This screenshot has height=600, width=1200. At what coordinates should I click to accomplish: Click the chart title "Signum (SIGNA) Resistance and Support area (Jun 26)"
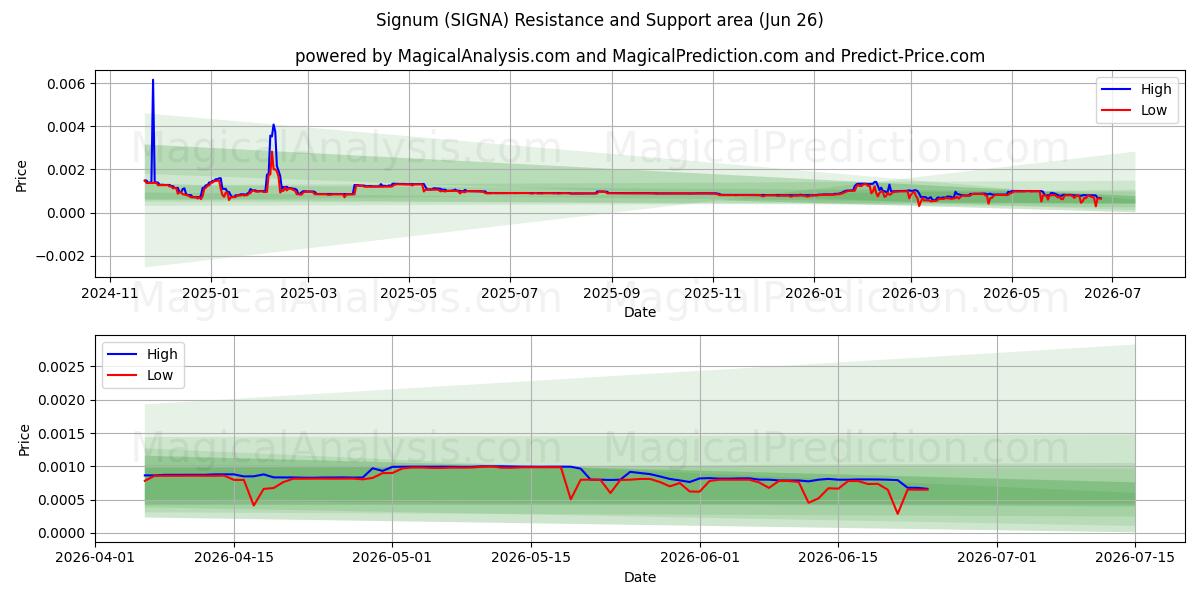600,20
